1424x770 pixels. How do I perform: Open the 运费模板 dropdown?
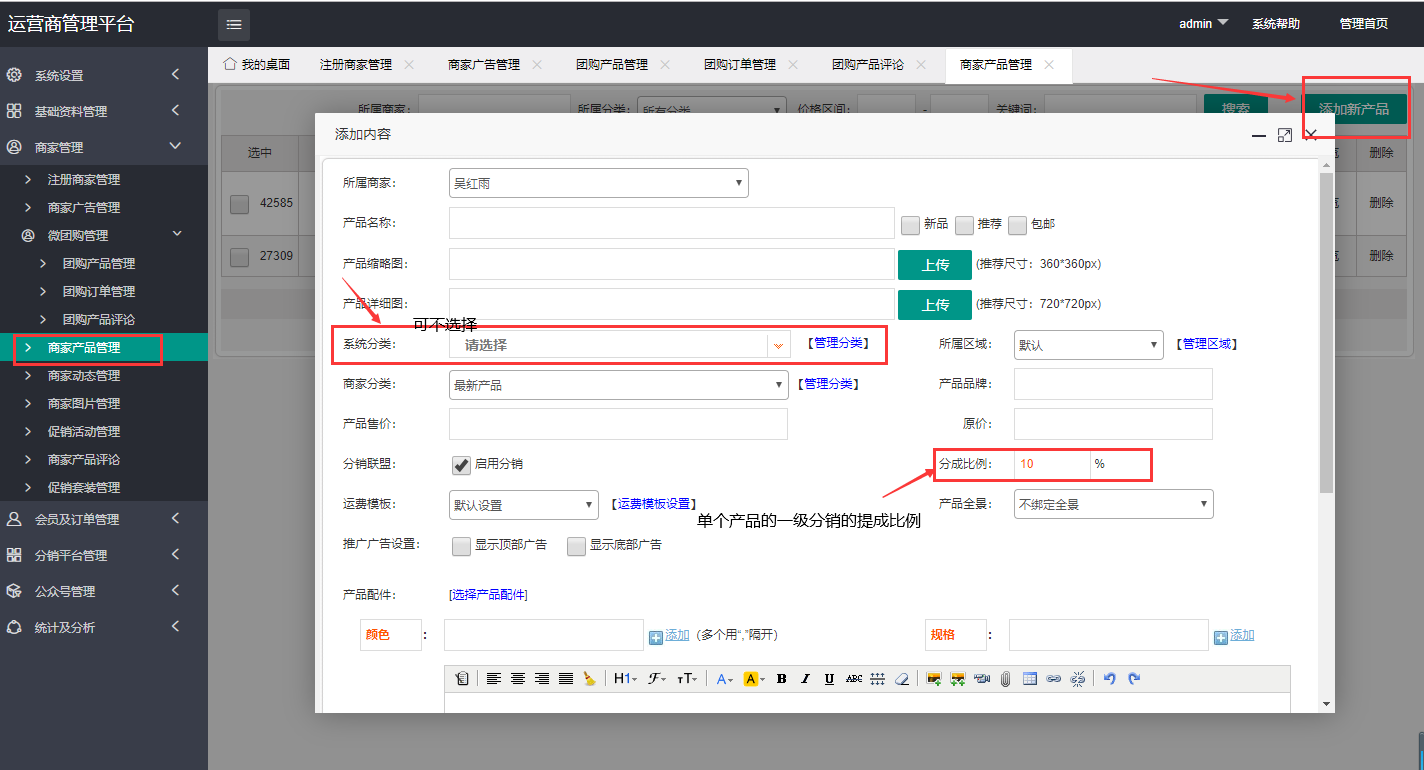click(x=524, y=505)
